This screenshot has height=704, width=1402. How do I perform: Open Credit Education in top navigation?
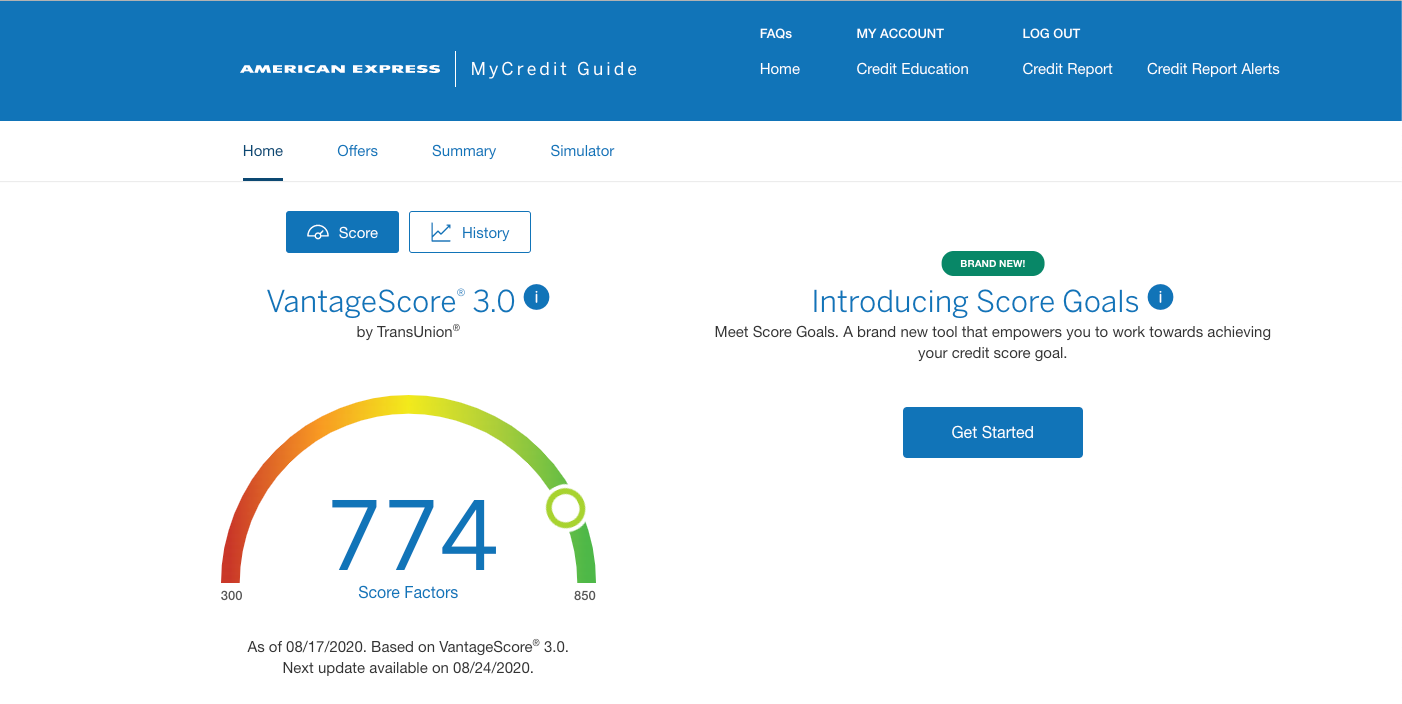912,69
